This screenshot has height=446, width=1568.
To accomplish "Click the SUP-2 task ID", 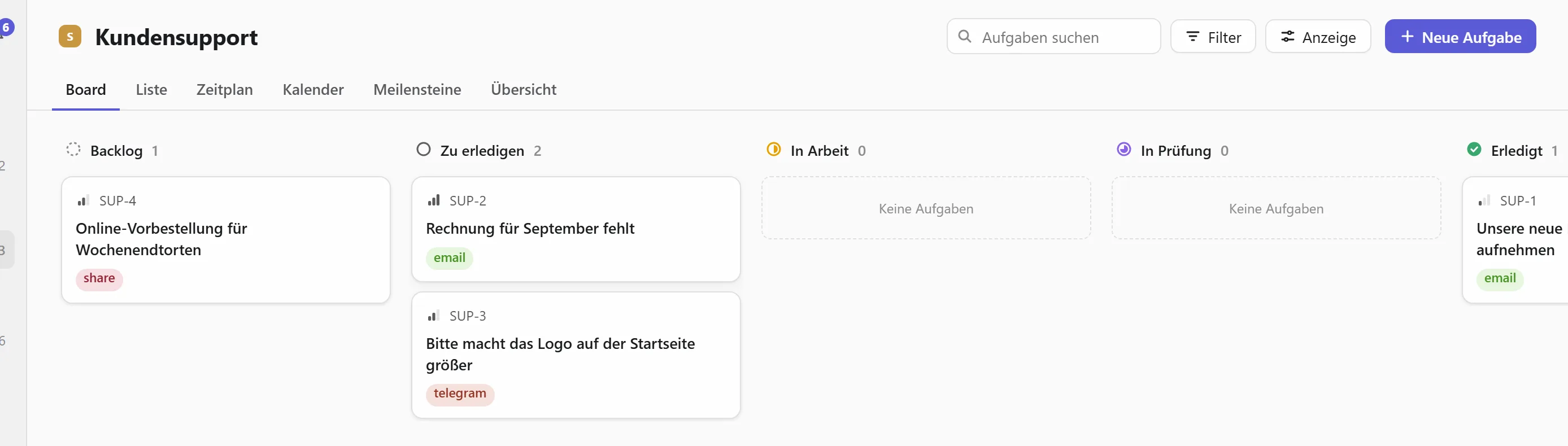I will [x=468, y=201].
